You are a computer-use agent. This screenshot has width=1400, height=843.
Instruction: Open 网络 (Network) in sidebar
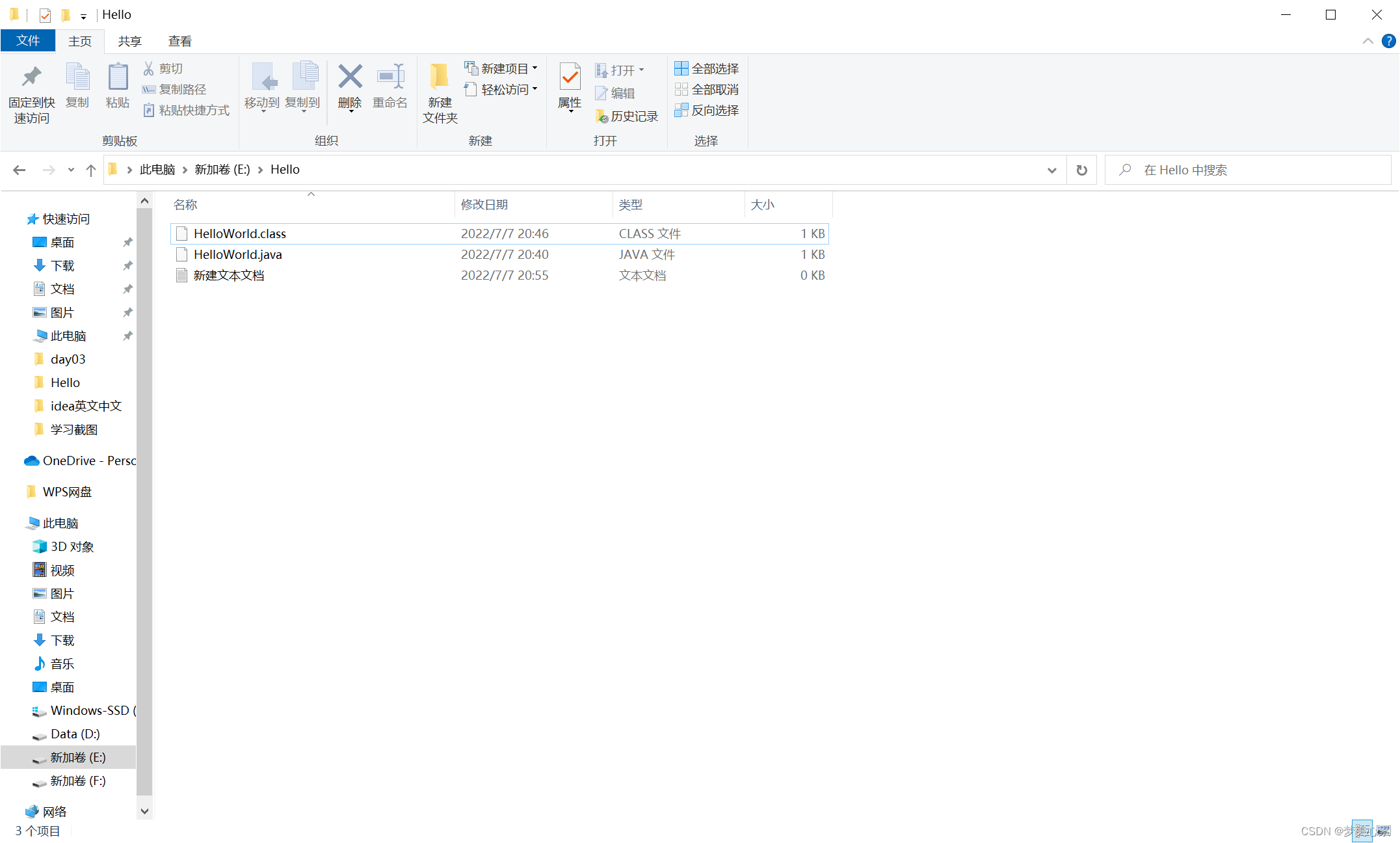pos(46,812)
